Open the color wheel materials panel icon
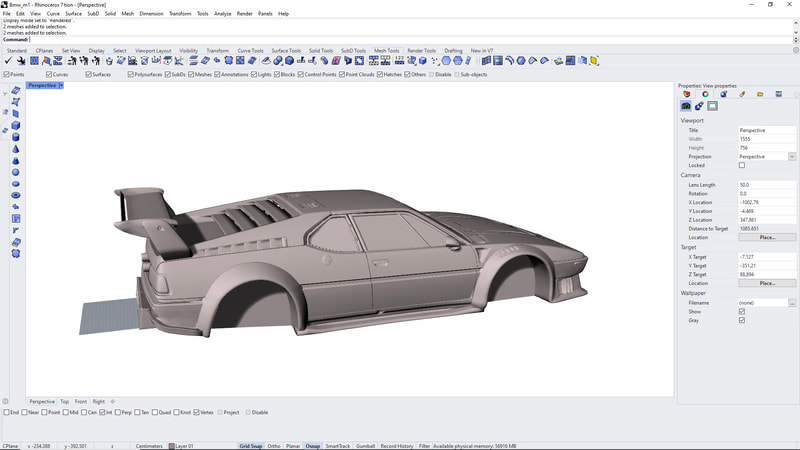 click(x=705, y=94)
